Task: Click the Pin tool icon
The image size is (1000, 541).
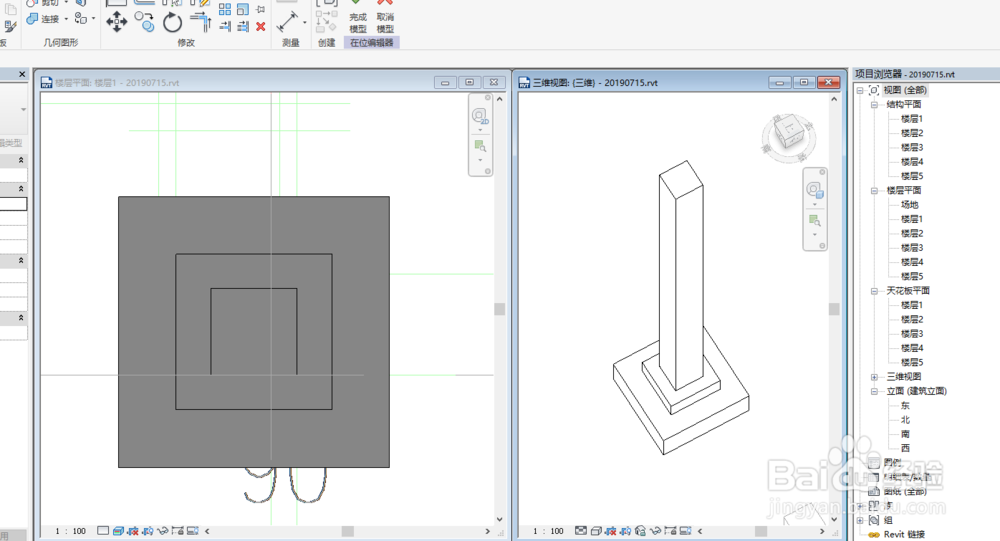Action: click(x=260, y=9)
